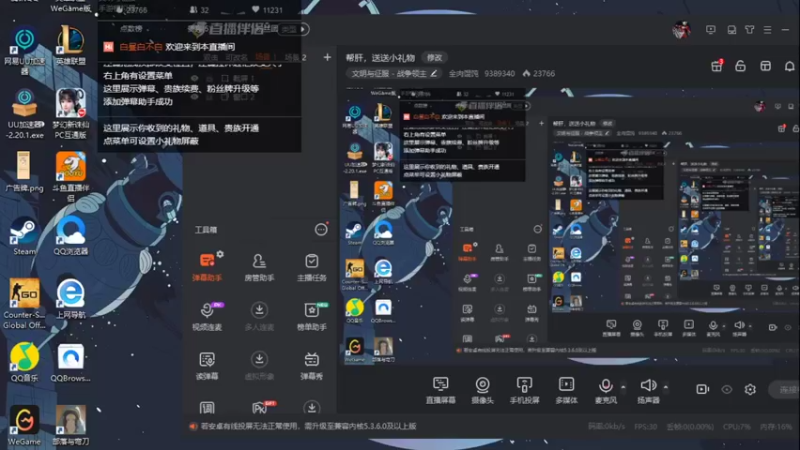Add 直播屏幕 capture source
Screen dimensions: 800x450
point(441,390)
